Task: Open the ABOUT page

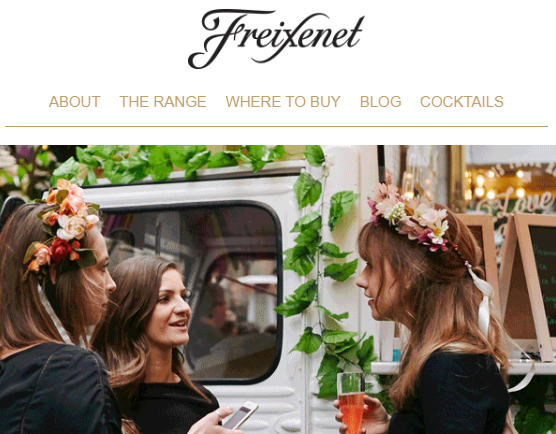Action: (x=74, y=102)
